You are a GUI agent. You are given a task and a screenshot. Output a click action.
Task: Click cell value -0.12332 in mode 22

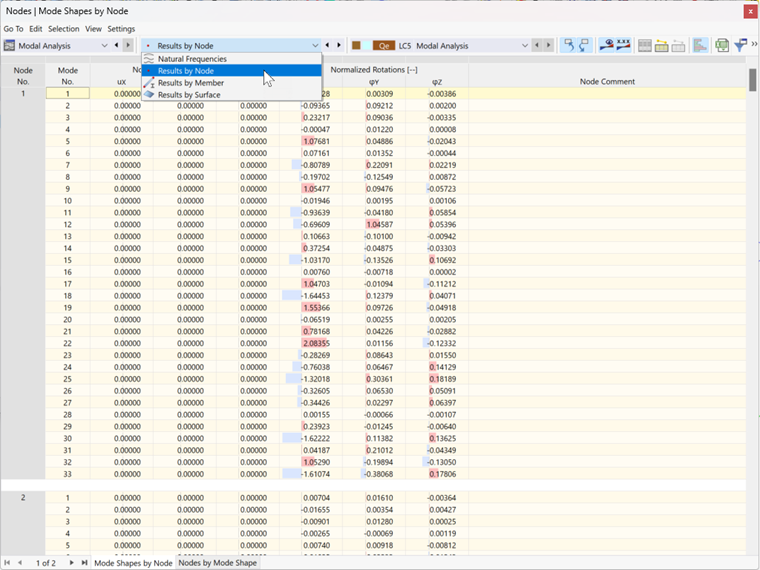coord(437,343)
